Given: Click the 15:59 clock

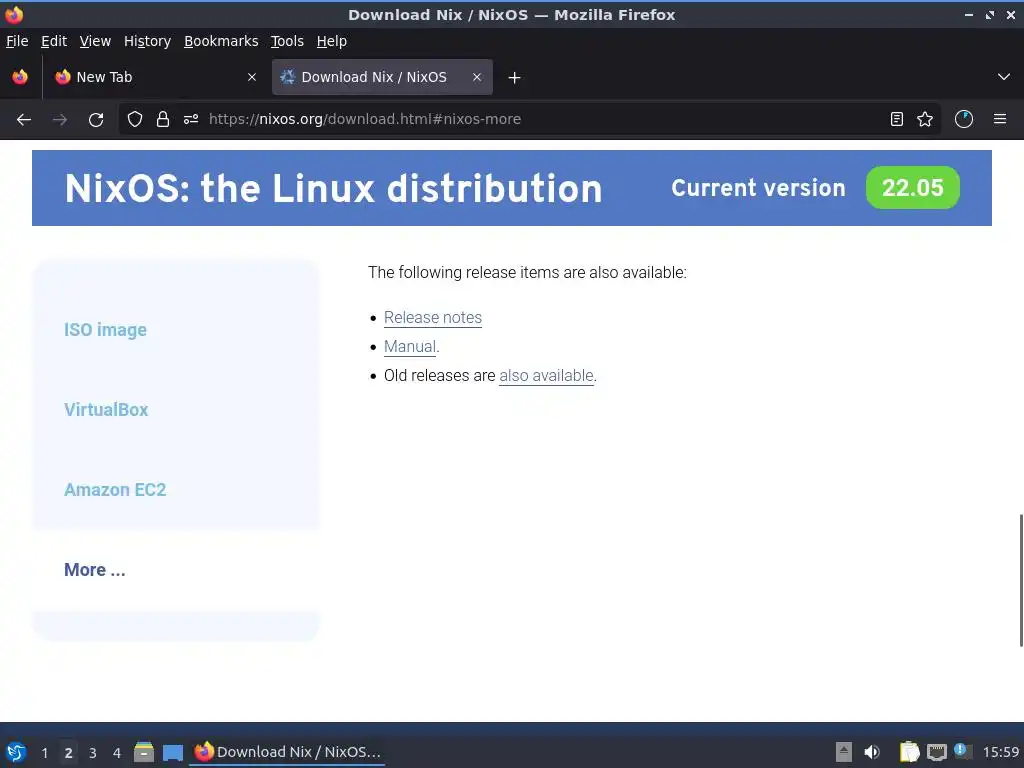Looking at the screenshot, I should pyautogui.click(x=1000, y=753).
